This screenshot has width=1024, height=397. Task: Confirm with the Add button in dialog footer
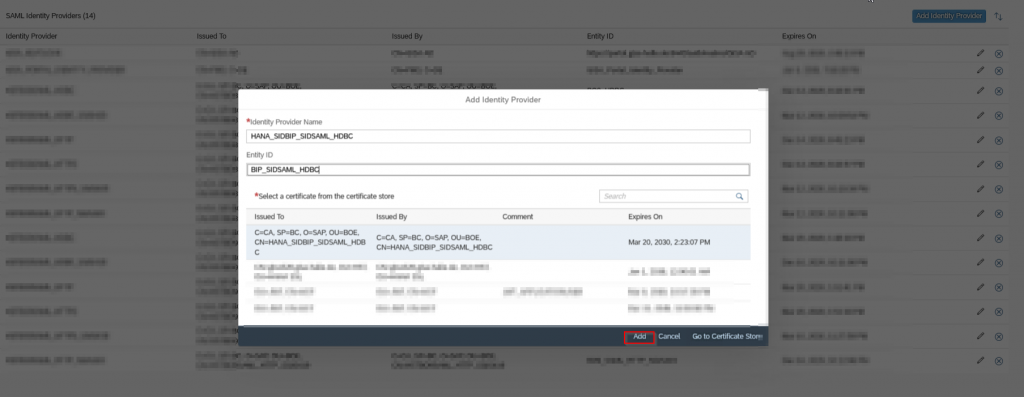(x=639, y=336)
